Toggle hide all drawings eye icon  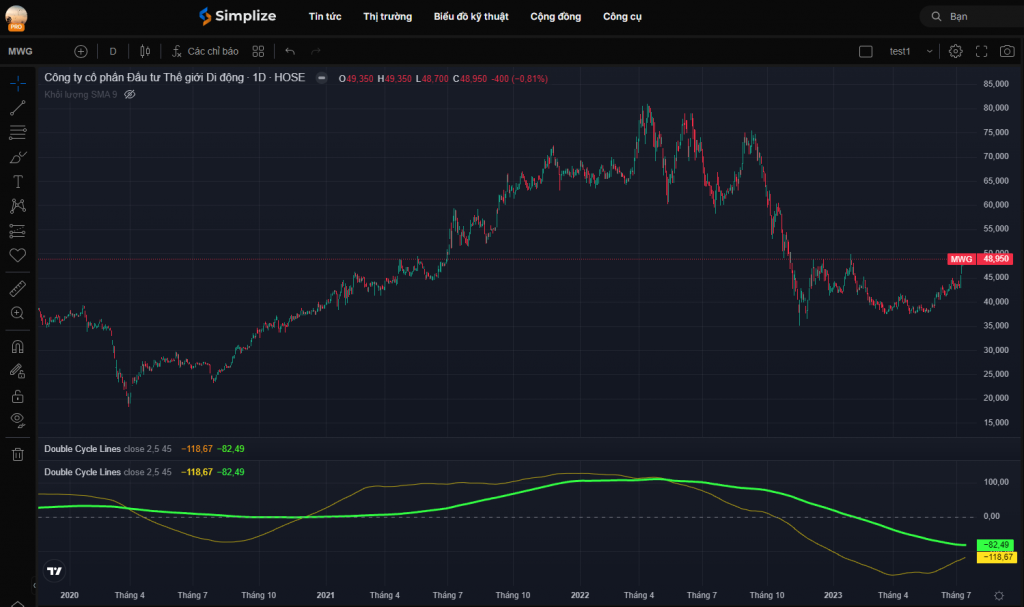pos(17,420)
